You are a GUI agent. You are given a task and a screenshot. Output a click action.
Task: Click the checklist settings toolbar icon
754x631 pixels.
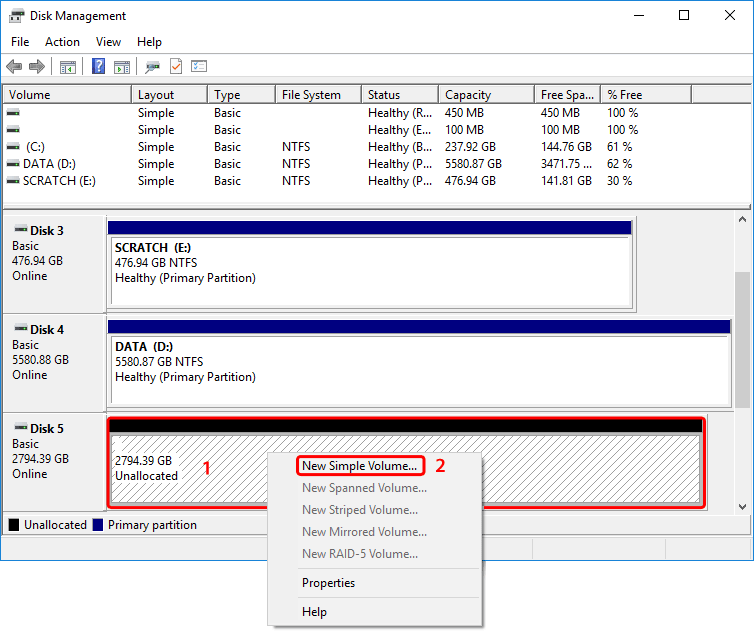click(199, 67)
